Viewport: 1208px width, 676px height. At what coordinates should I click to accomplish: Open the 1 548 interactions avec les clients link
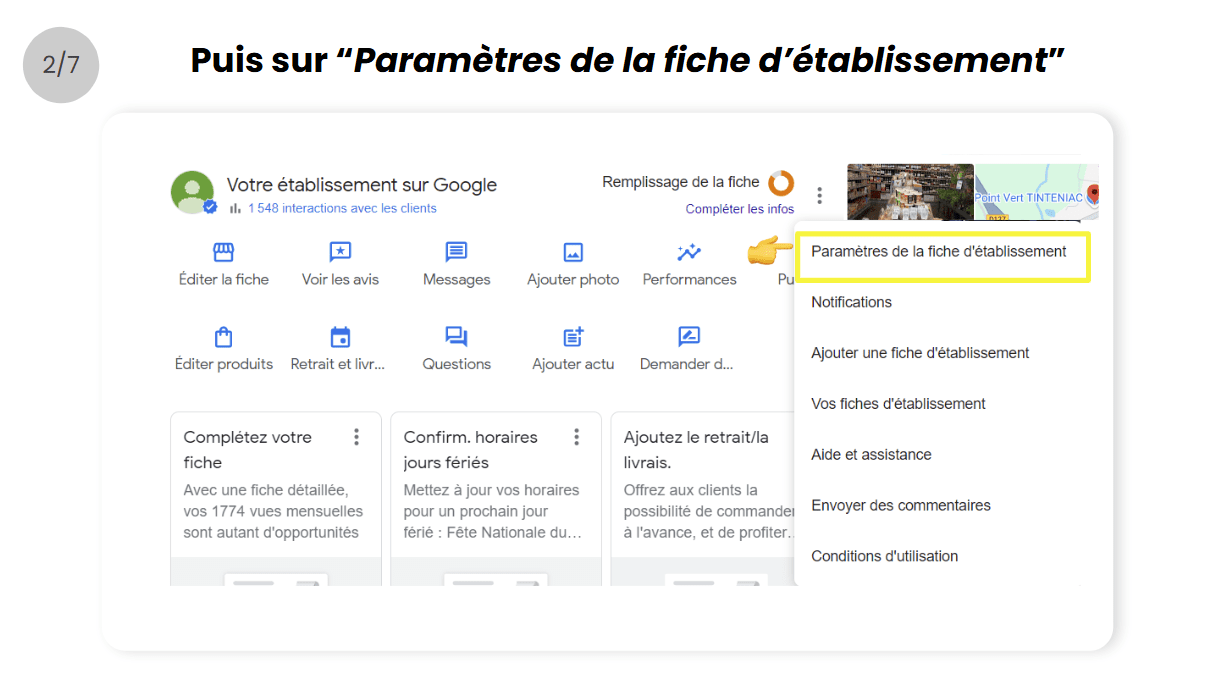pyautogui.click(x=342, y=208)
